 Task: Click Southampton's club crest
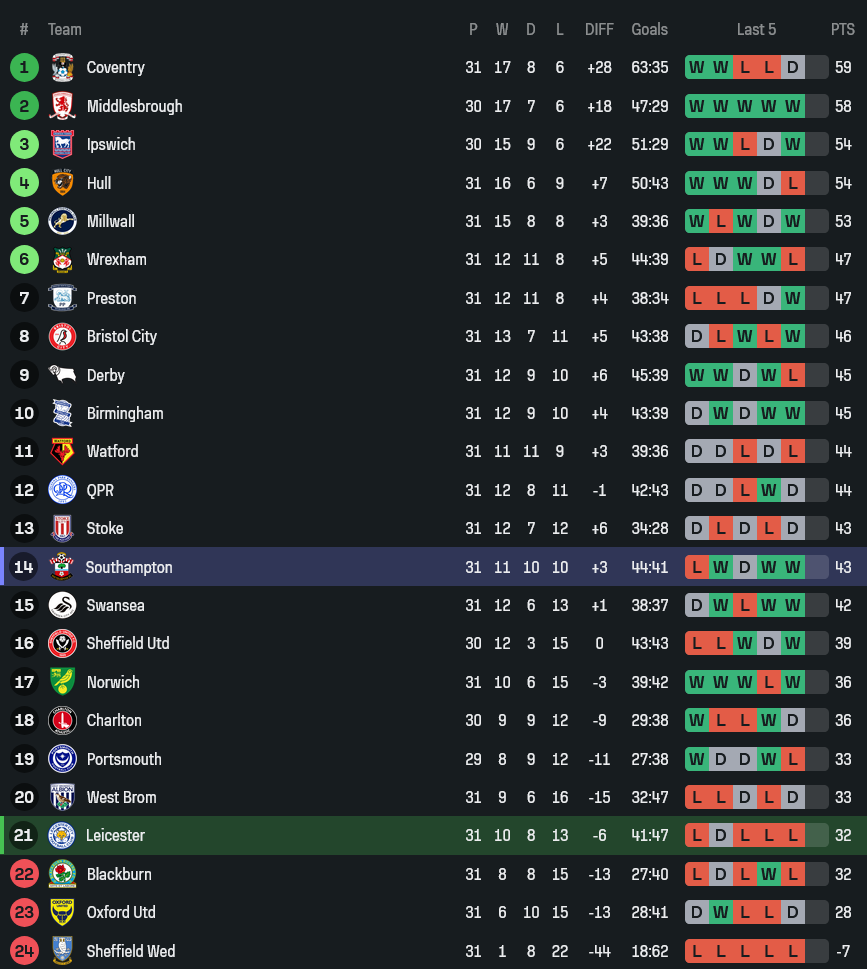(62, 567)
